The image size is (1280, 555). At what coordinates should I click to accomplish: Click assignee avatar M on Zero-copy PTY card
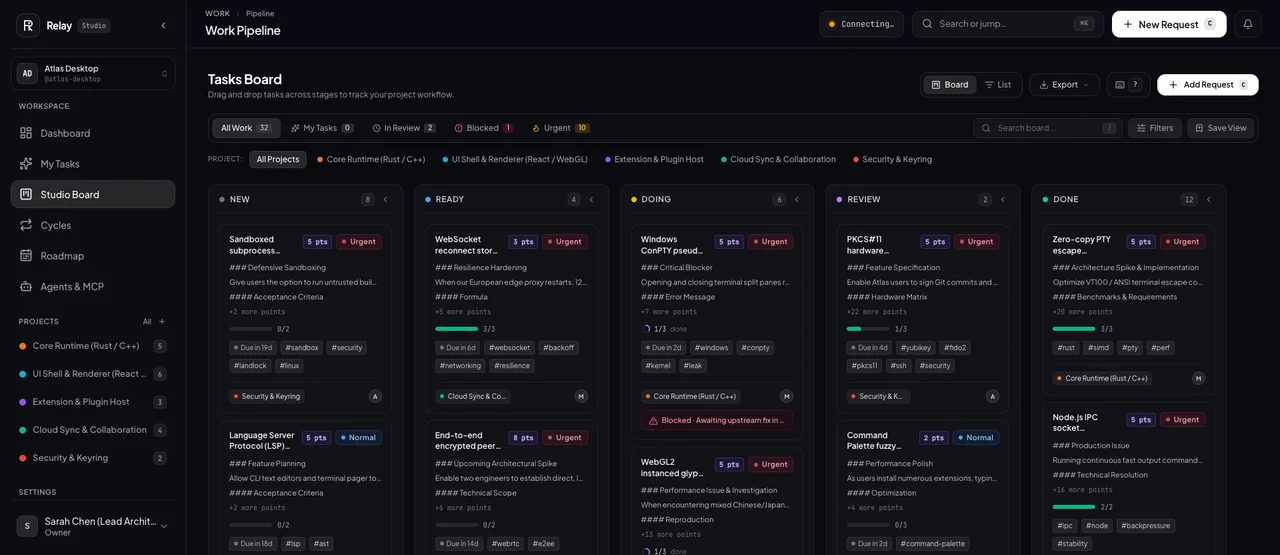pyautogui.click(x=1198, y=378)
